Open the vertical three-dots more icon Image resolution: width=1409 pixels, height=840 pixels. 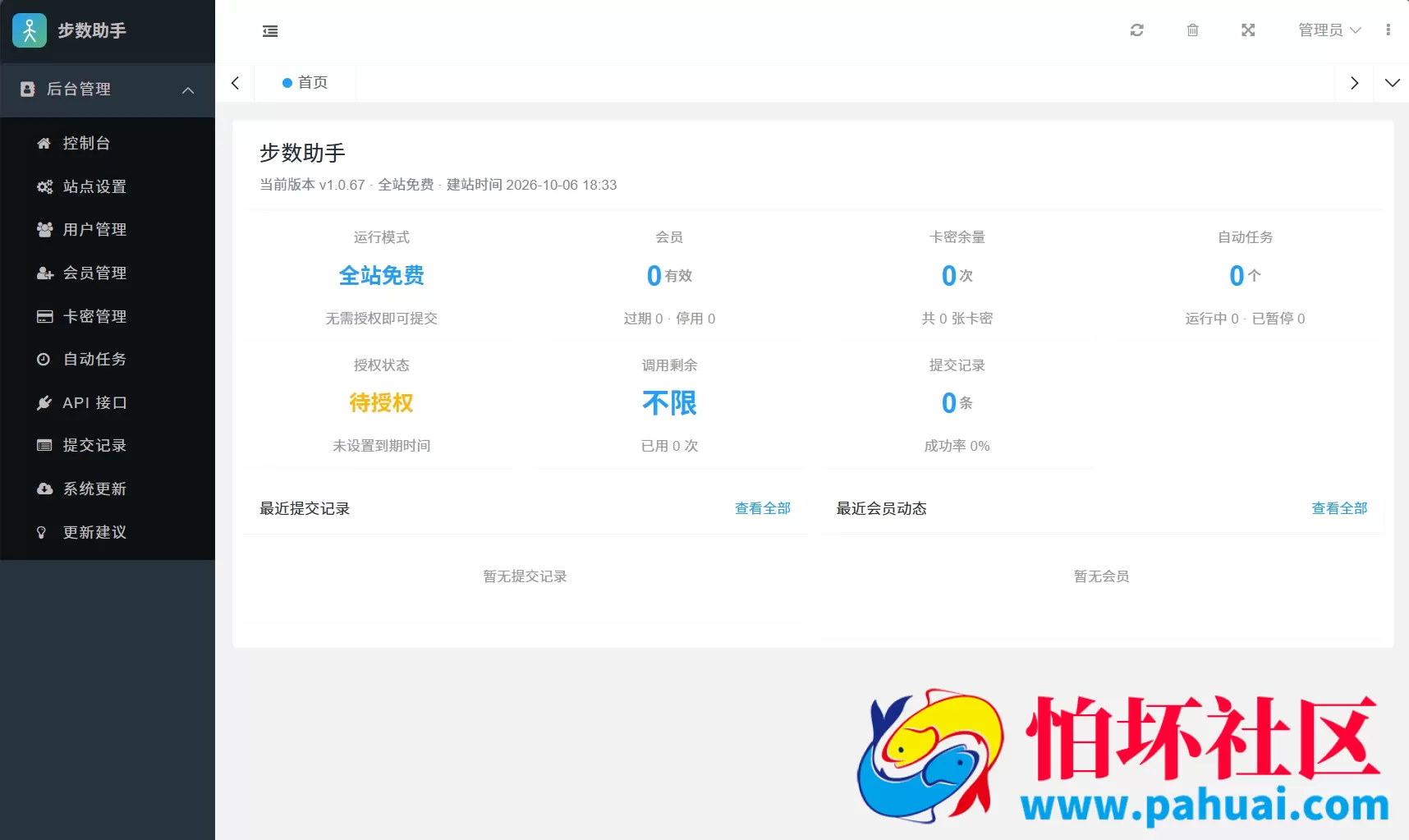(x=1388, y=30)
